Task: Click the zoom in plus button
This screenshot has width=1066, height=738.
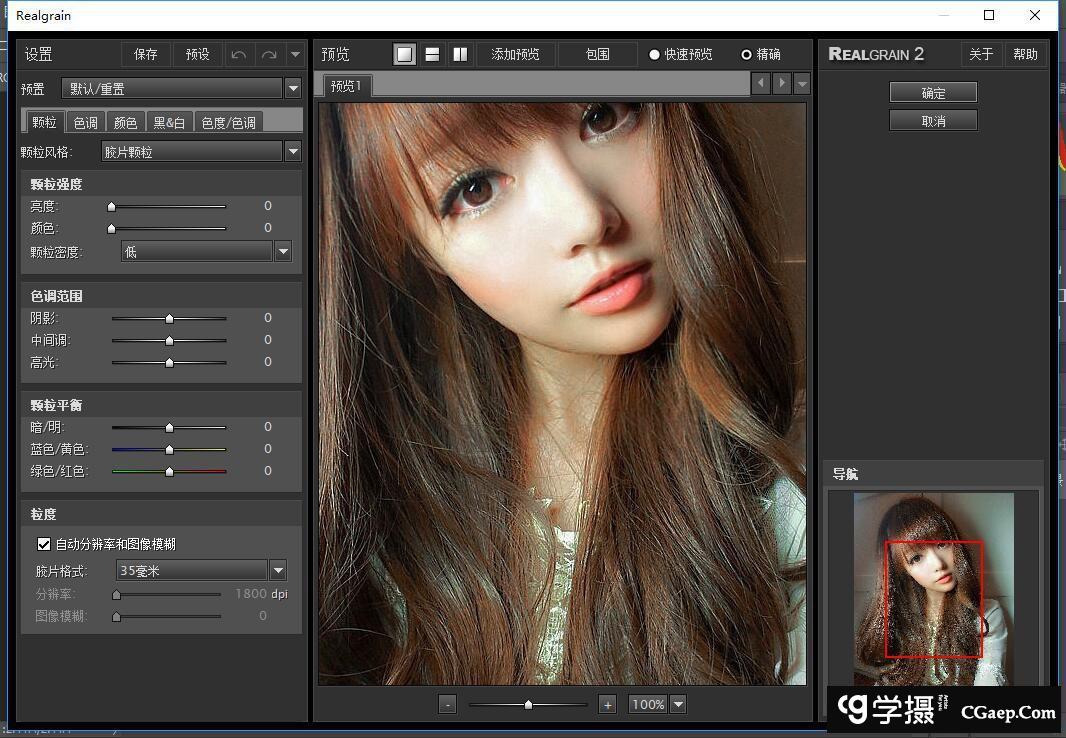Action: [x=607, y=704]
